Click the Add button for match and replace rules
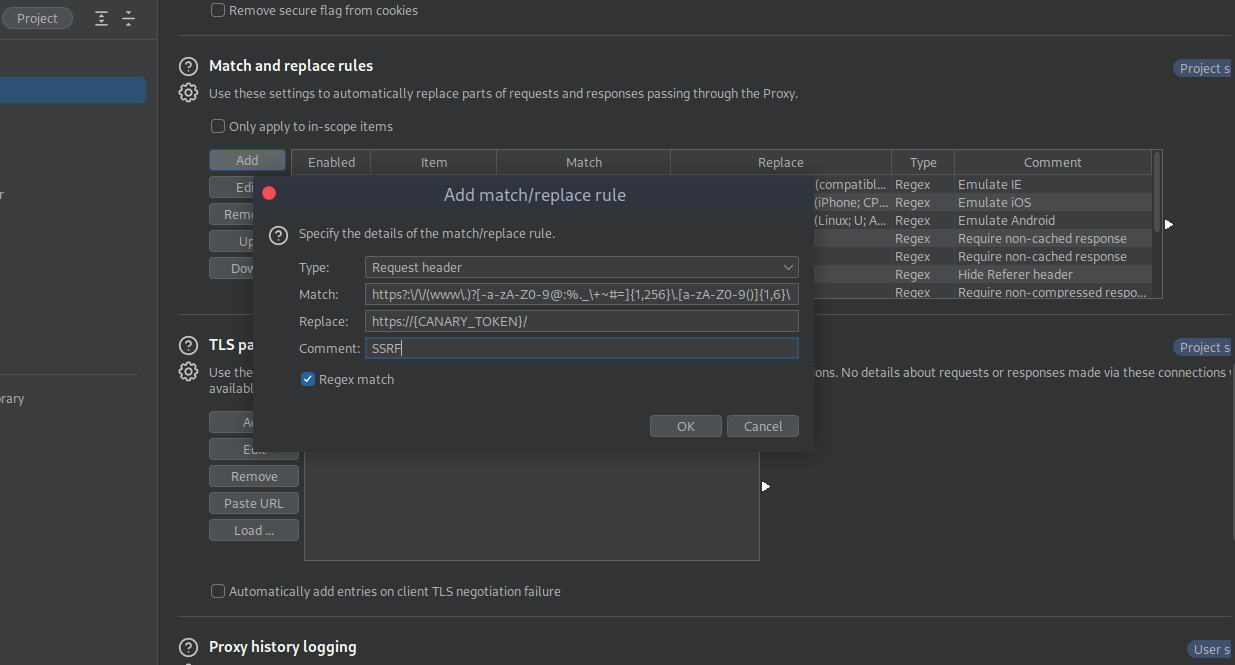This screenshot has height=665, width=1235. [247, 160]
